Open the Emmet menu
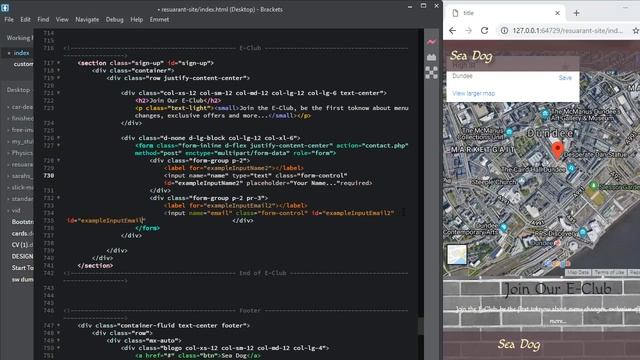Screen dimensions: 640x360 coord(159,19)
